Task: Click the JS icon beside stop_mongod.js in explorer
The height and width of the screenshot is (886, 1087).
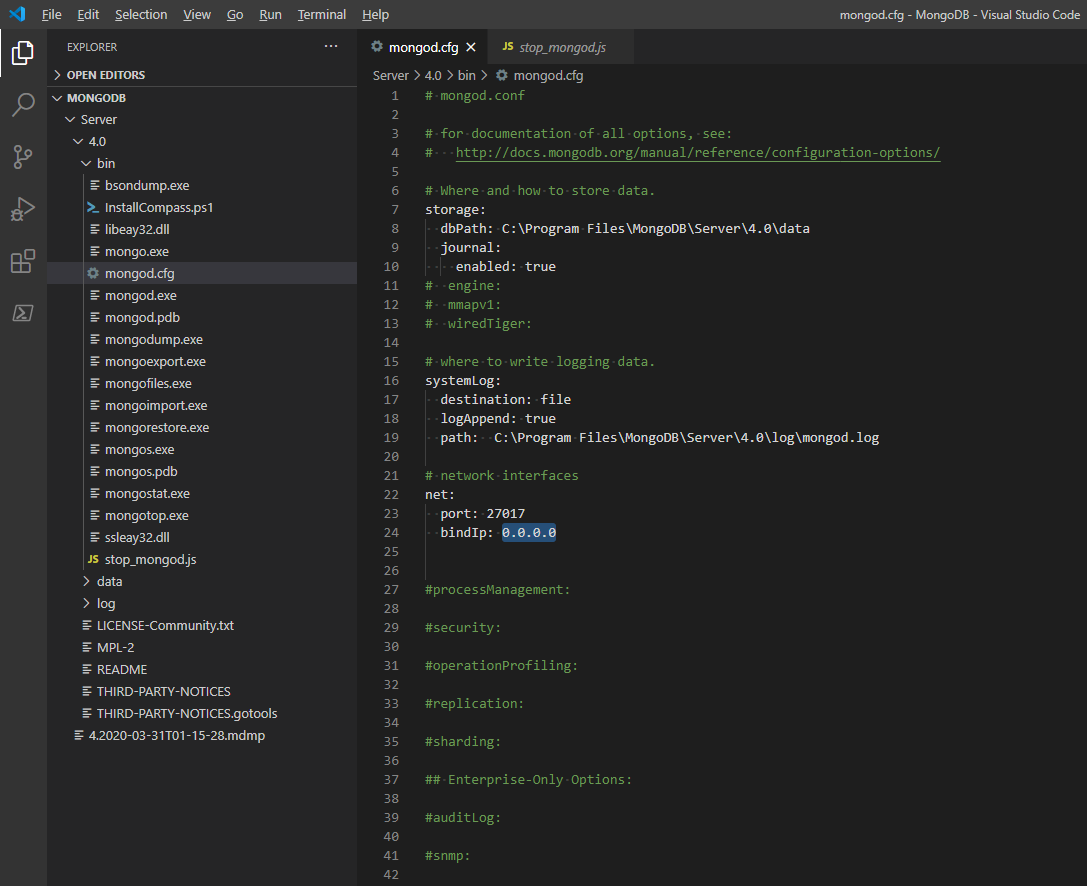Action: click(x=93, y=559)
